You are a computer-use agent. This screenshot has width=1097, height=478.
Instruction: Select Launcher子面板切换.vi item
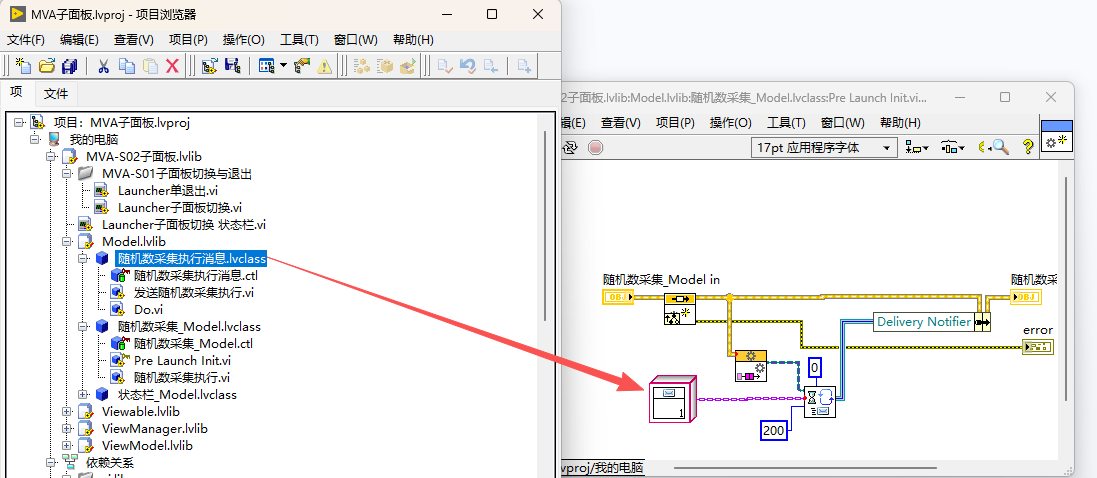pos(180,207)
